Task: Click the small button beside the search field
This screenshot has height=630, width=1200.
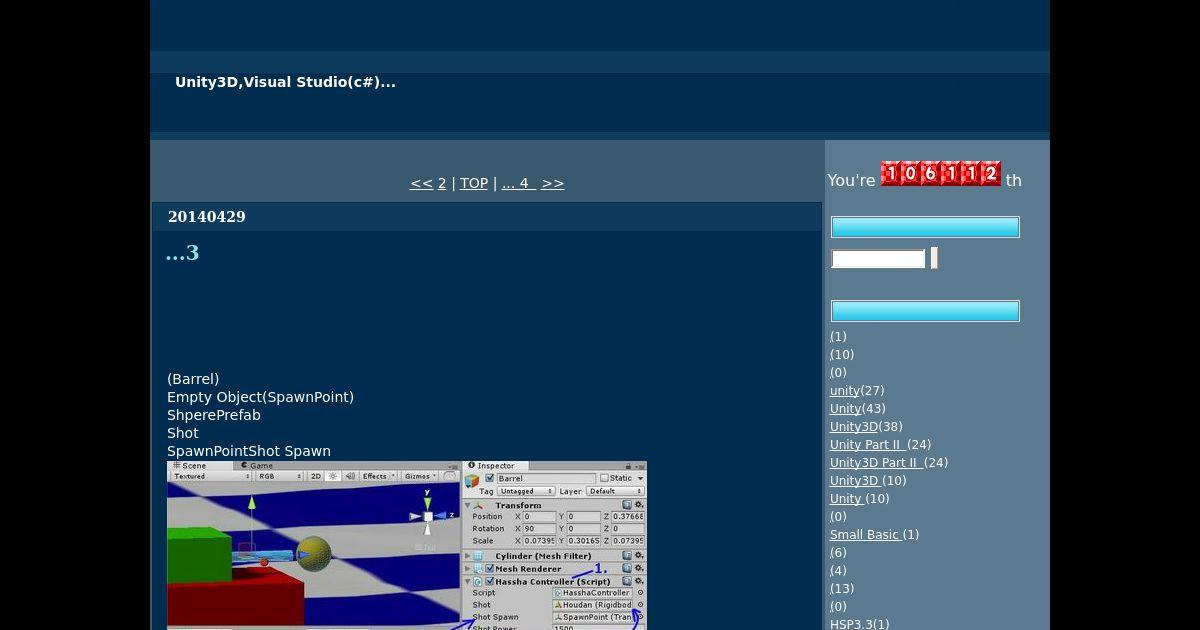Action: (934, 258)
